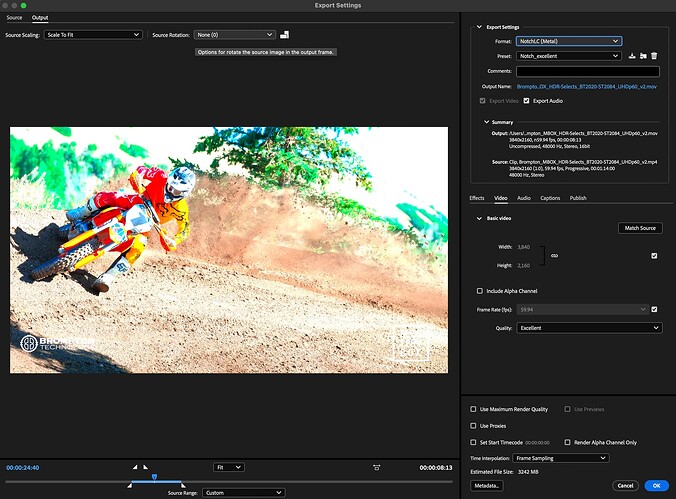The image size is (676, 499).
Task: Click the Width value 3,840
Action: [523, 247]
